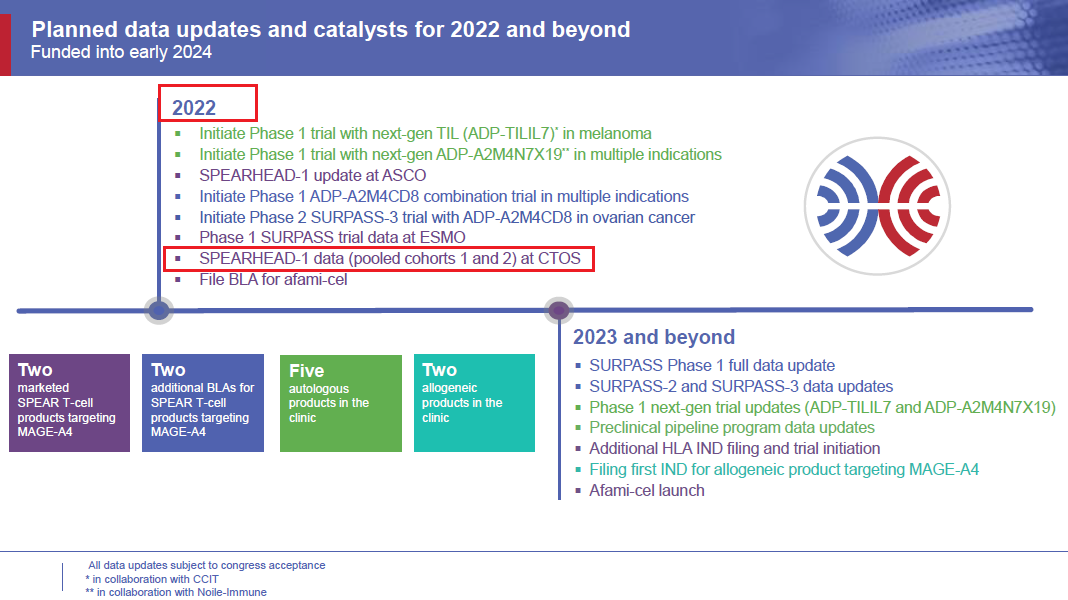
Task: Click 'Afami-cel launch' bullet item
Action: (x=646, y=490)
